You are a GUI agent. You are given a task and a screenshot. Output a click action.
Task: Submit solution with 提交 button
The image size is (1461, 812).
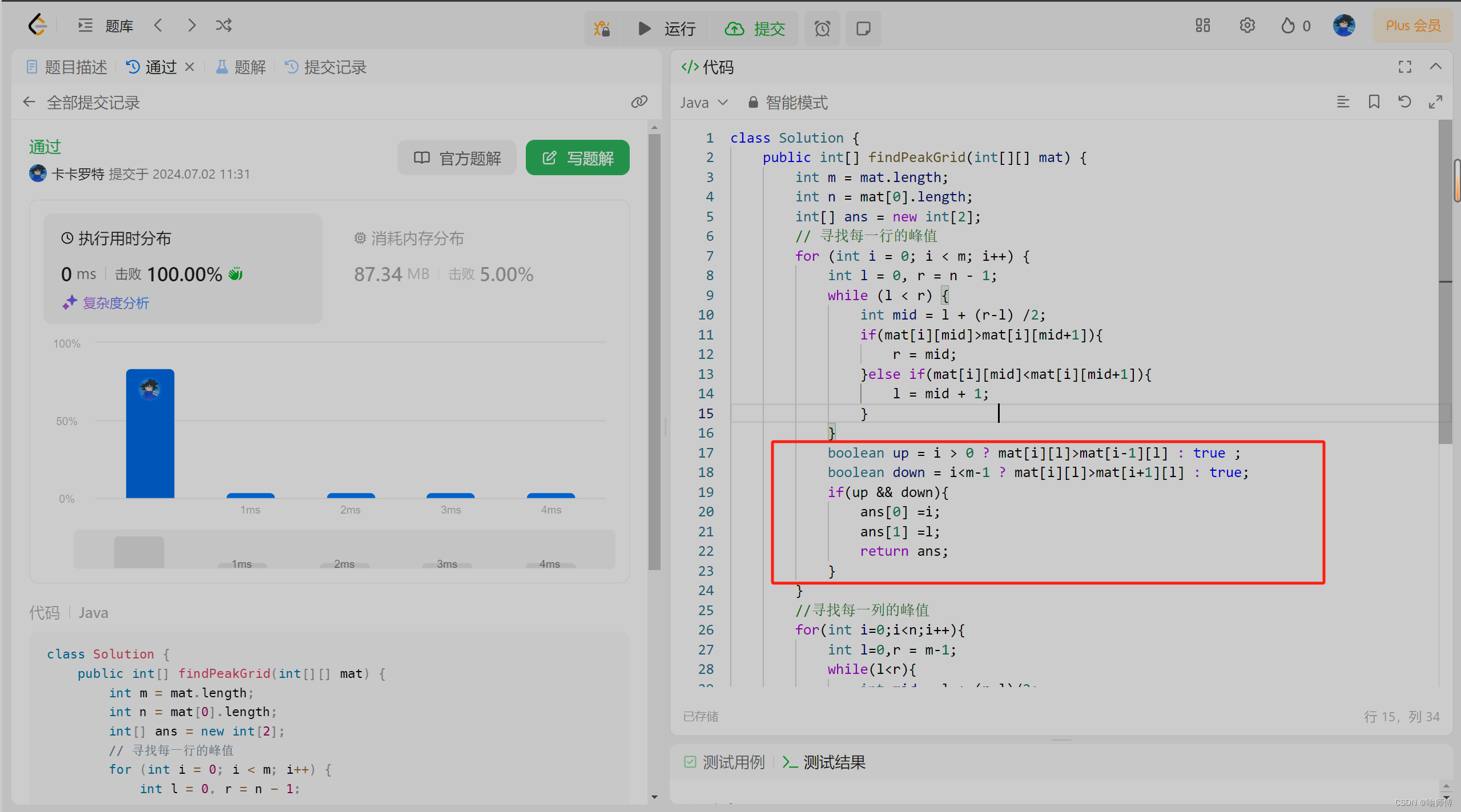pos(755,28)
